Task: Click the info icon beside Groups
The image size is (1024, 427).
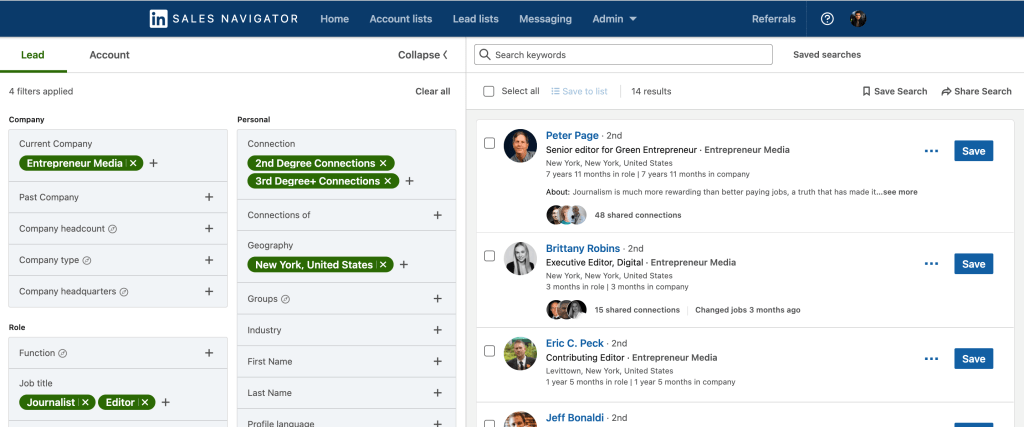Action: point(285,299)
